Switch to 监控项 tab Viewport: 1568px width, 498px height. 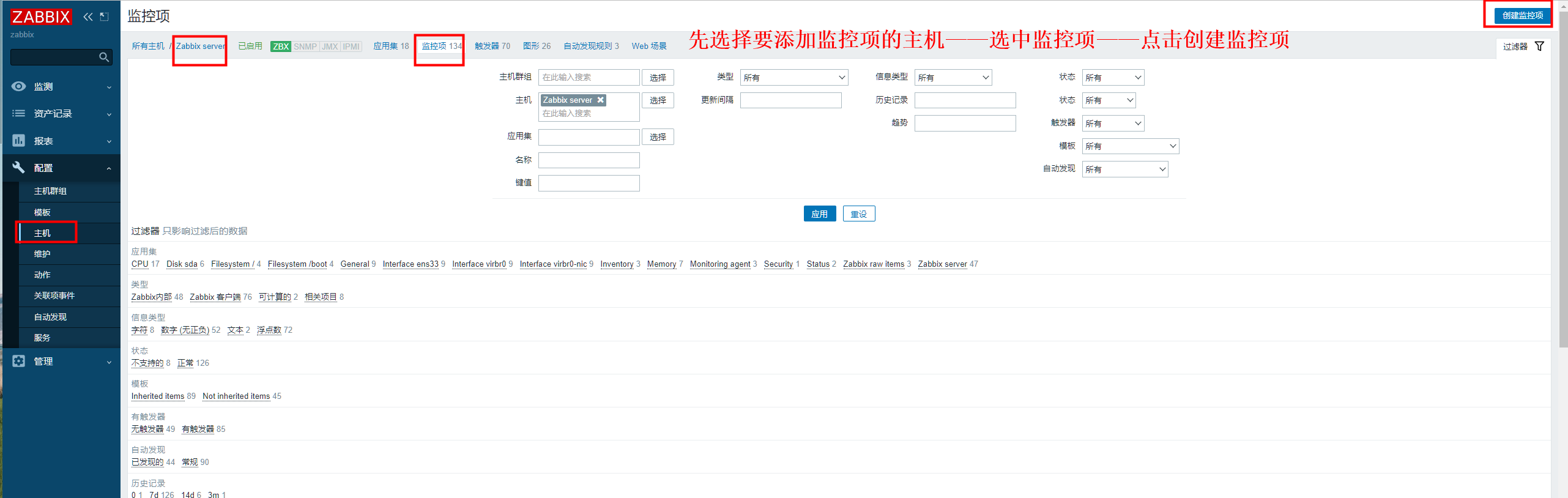(x=442, y=46)
